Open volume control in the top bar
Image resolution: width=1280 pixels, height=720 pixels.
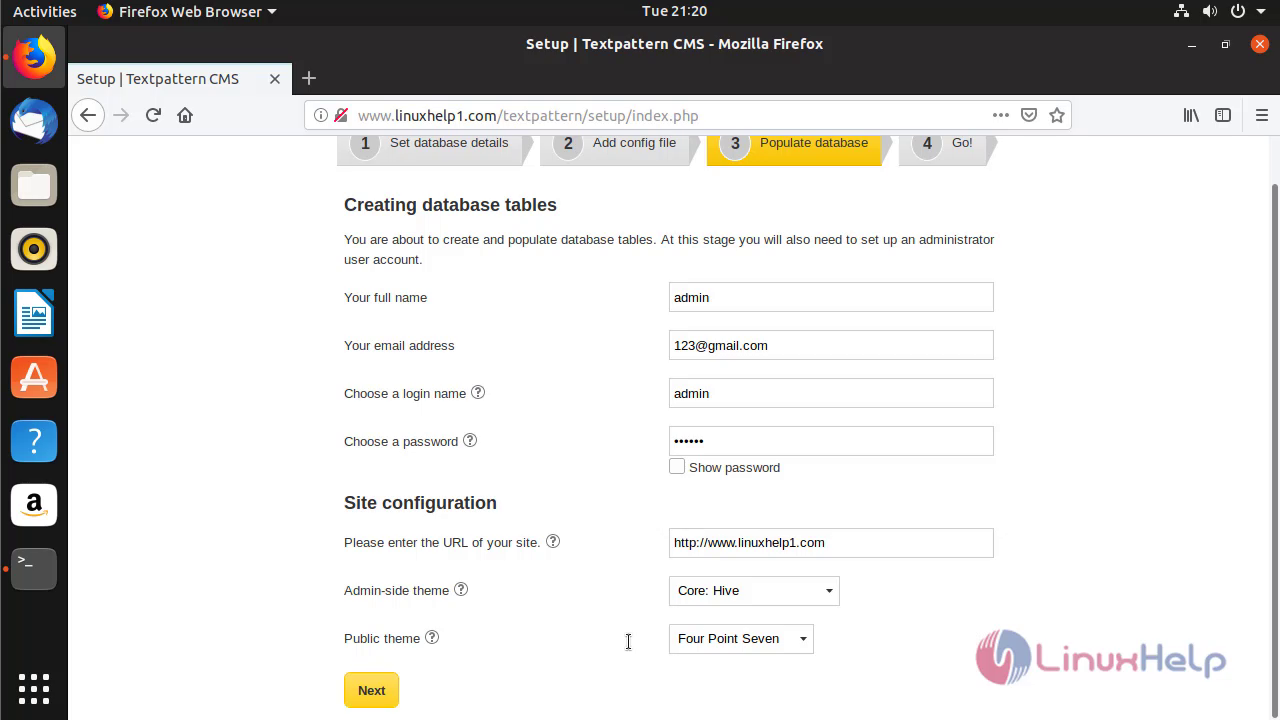click(1210, 11)
